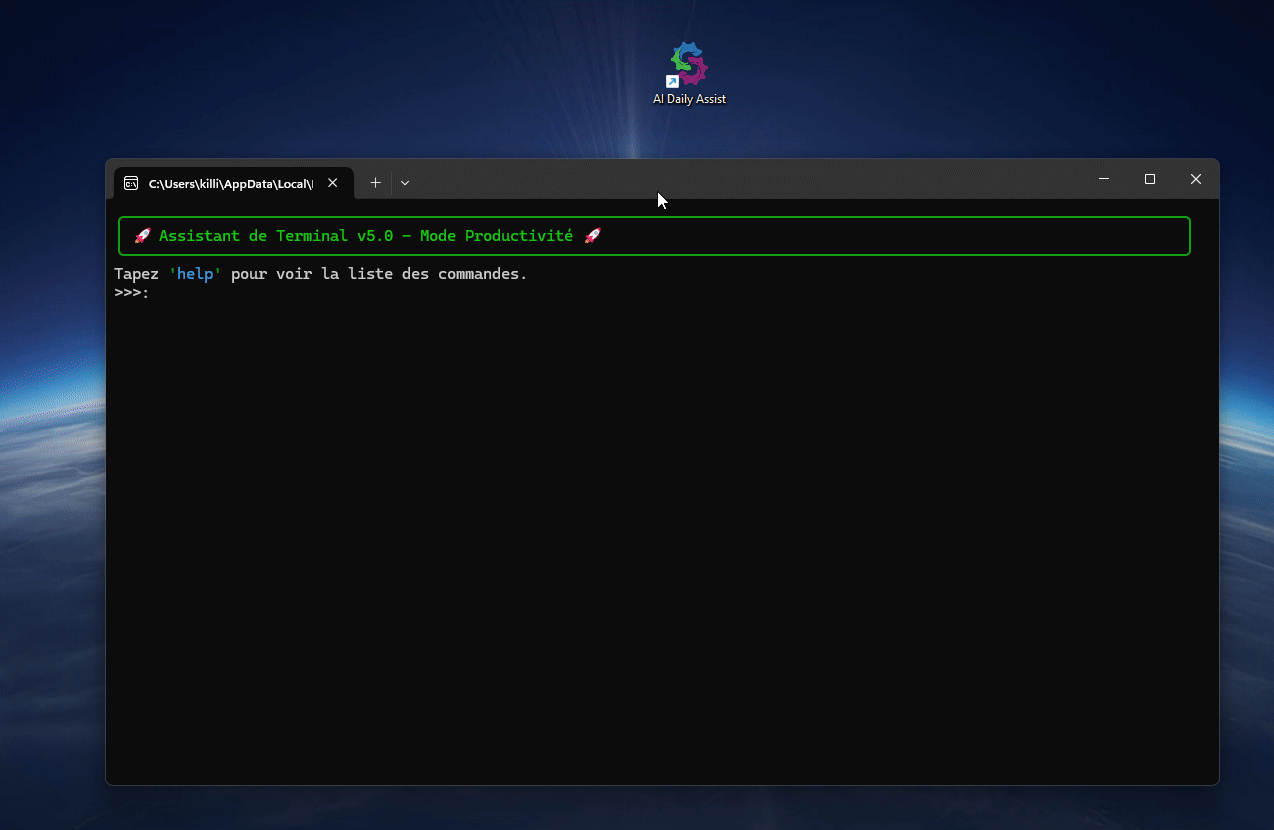Minimize the terminal window

click(1104, 179)
